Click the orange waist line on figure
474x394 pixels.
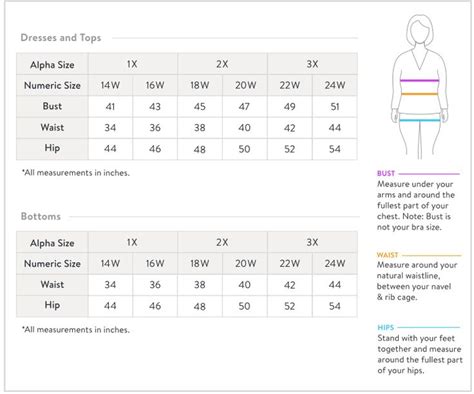pos(419,94)
